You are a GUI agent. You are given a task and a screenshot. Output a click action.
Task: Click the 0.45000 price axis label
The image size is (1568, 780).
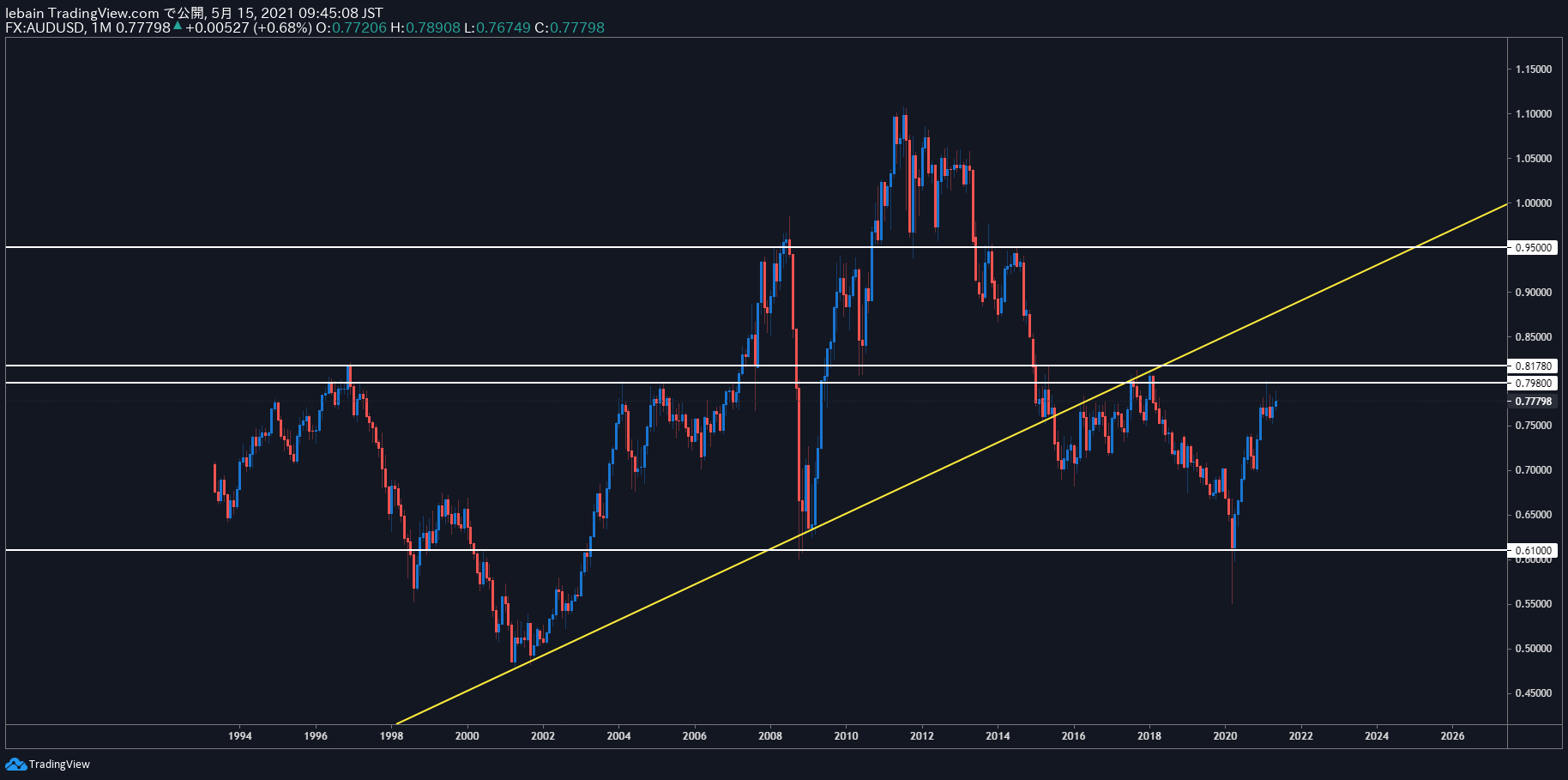(1533, 693)
